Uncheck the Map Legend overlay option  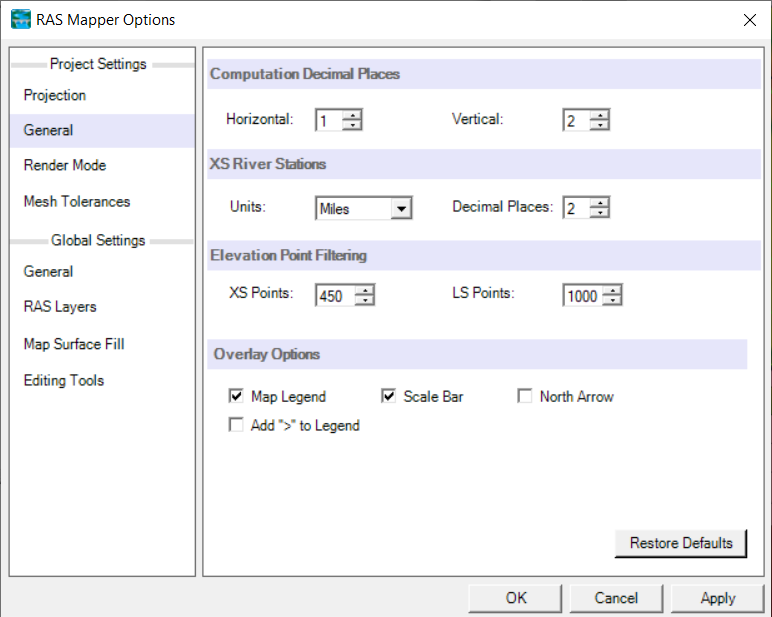point(236,396)
